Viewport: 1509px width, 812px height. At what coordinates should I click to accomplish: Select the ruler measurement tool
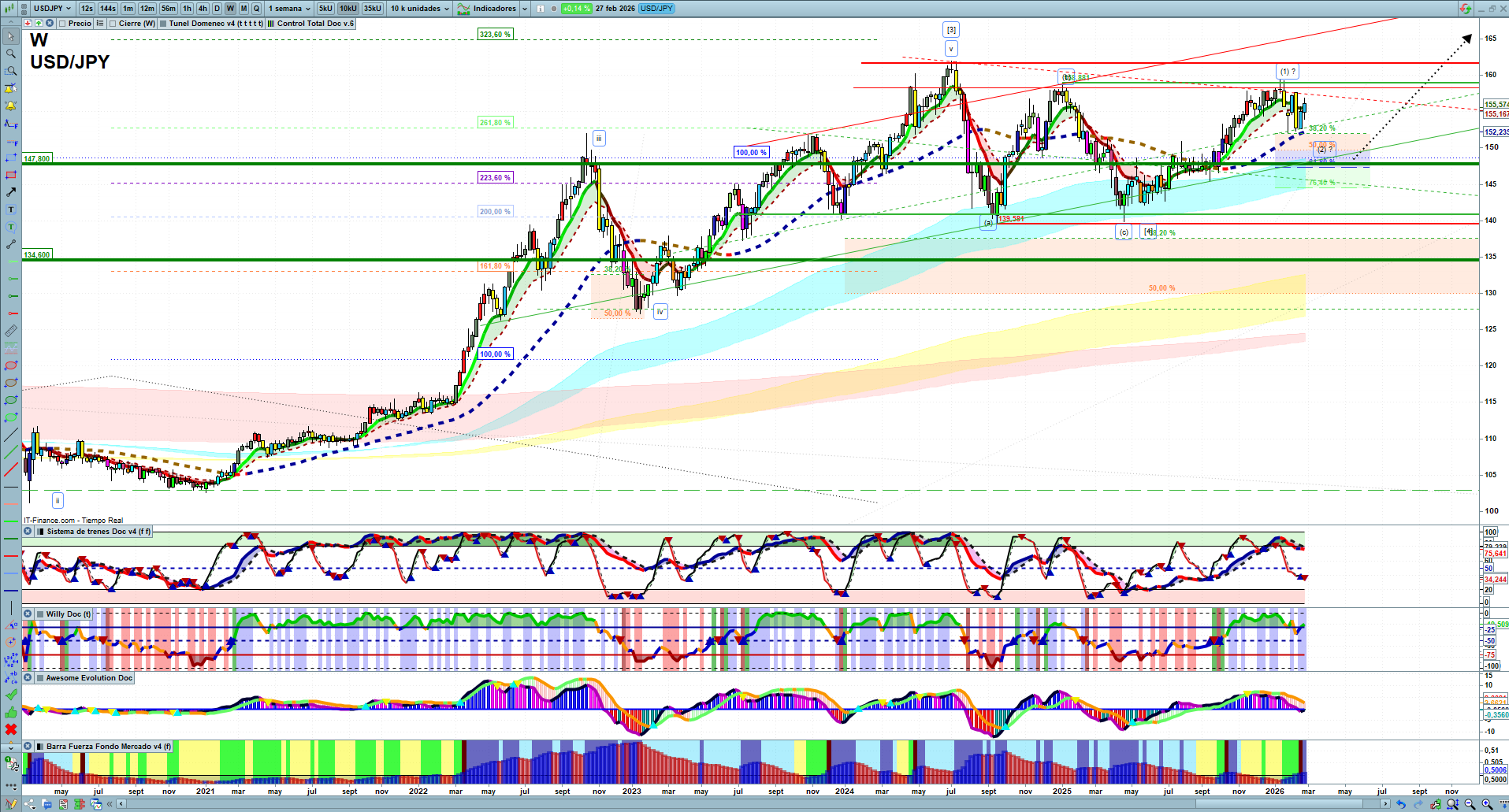[10, 331]
